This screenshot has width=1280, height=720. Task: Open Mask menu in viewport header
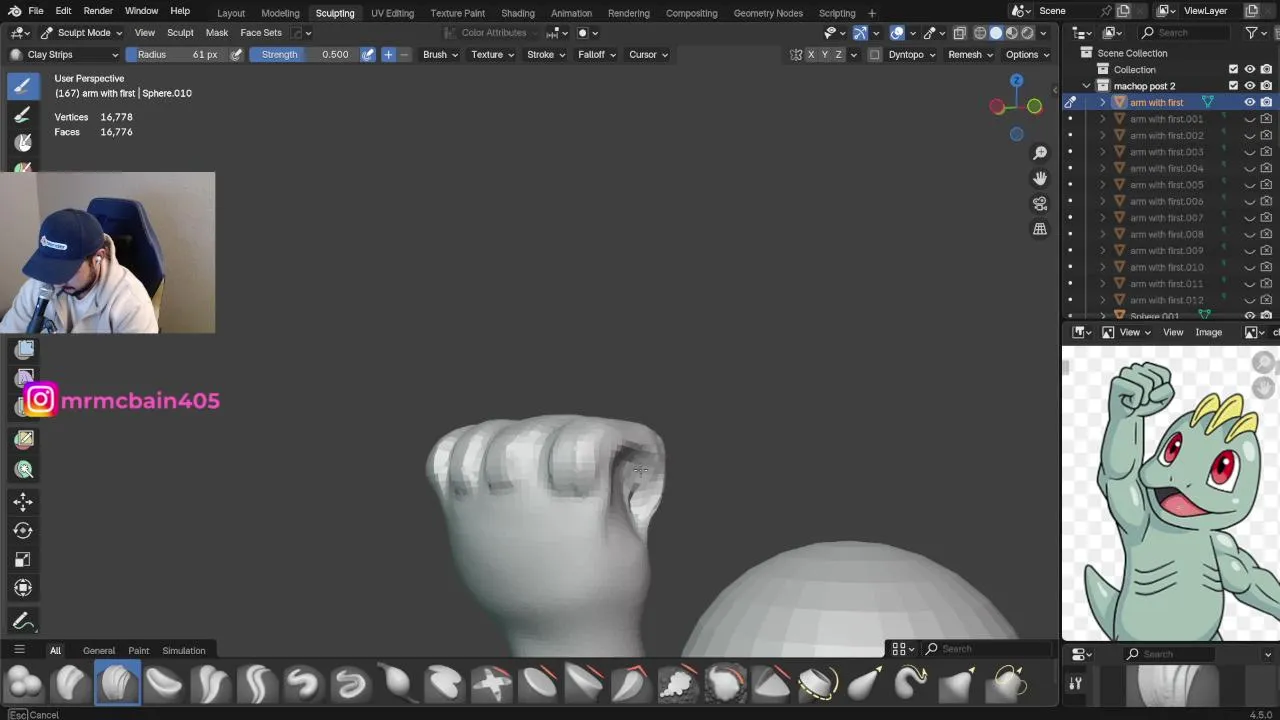pos(217,33)
